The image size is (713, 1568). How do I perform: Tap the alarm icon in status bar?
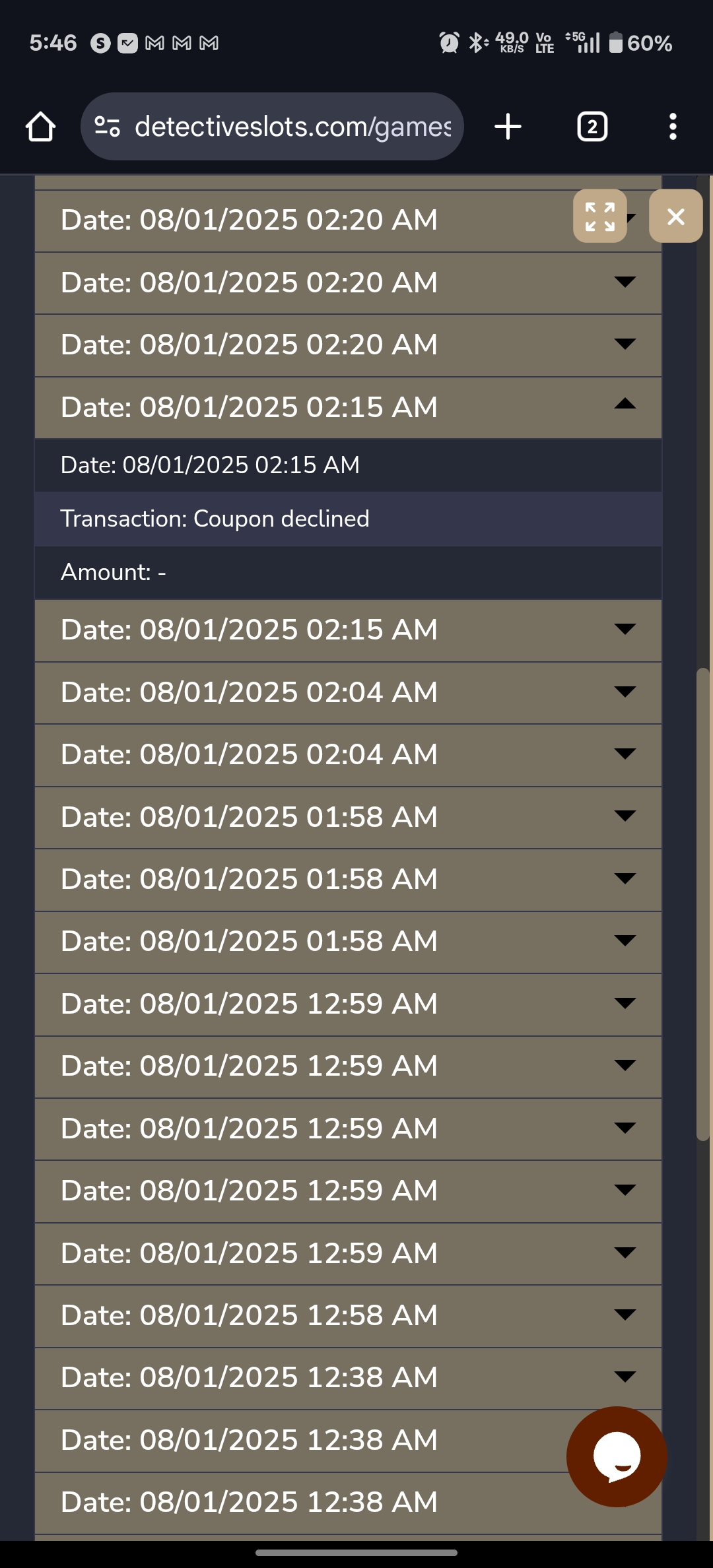pyautogui.click(x=449, y=43)
